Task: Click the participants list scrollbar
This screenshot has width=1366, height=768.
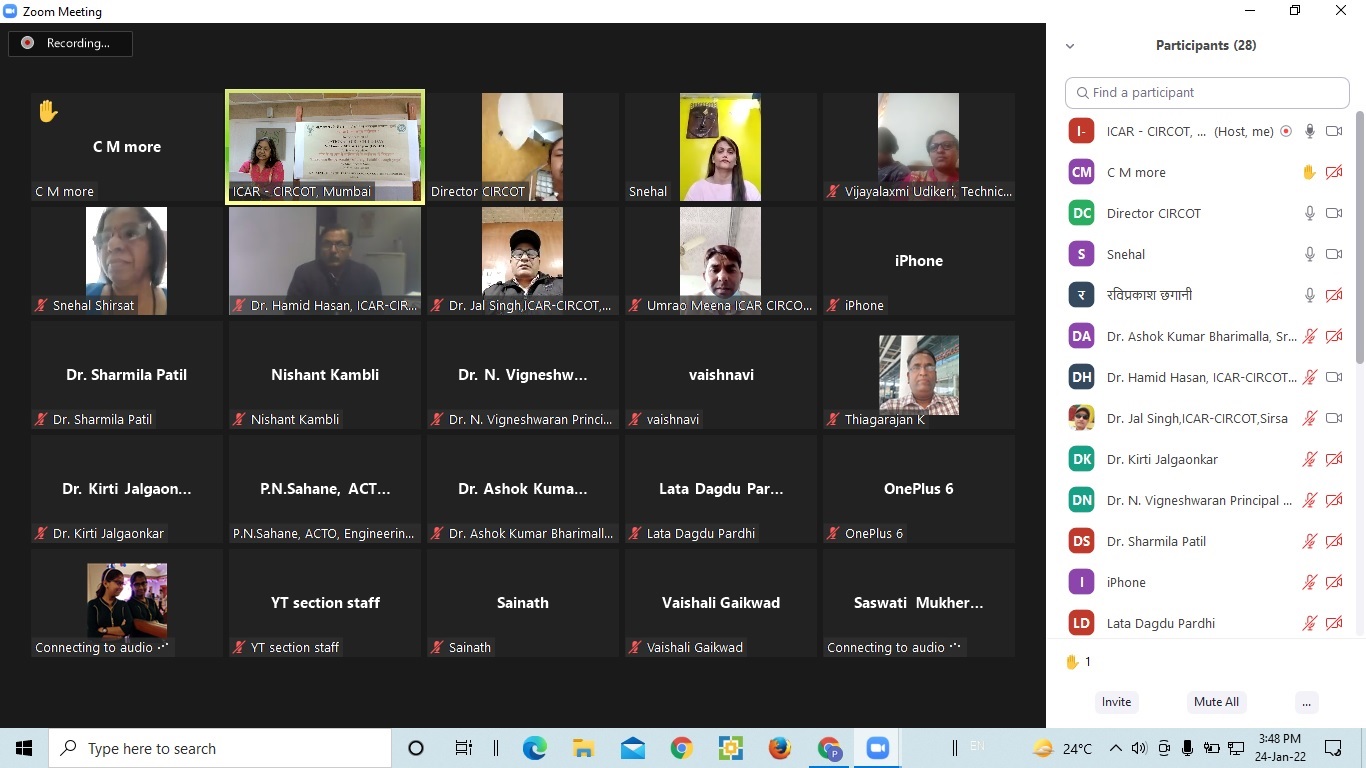Action: [x=1359, y=238]
